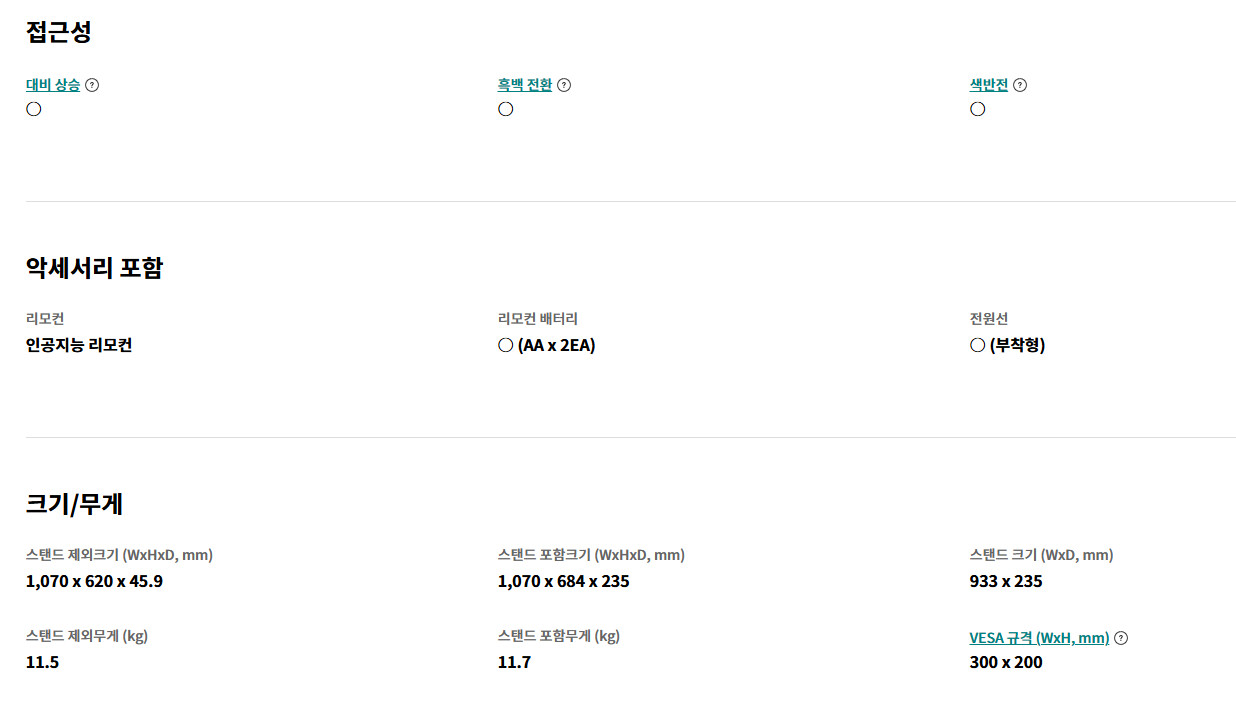Click the help icon beside 대비 상승

click(x=92, y=85)
